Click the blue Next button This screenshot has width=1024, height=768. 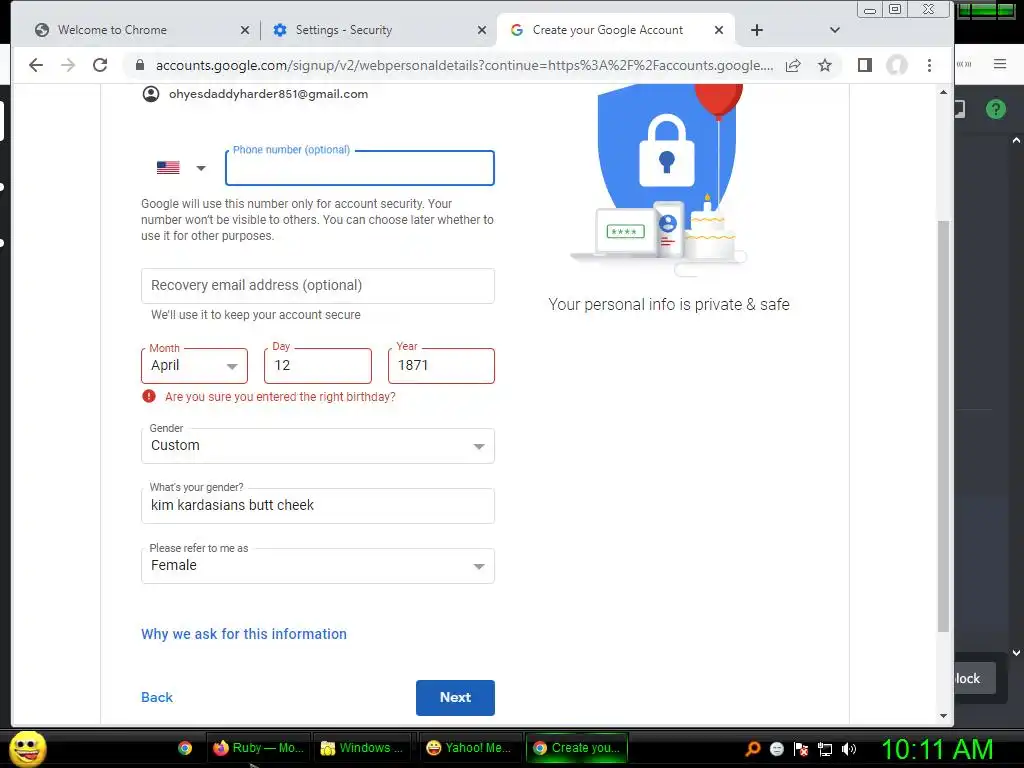tap(455, 697)
